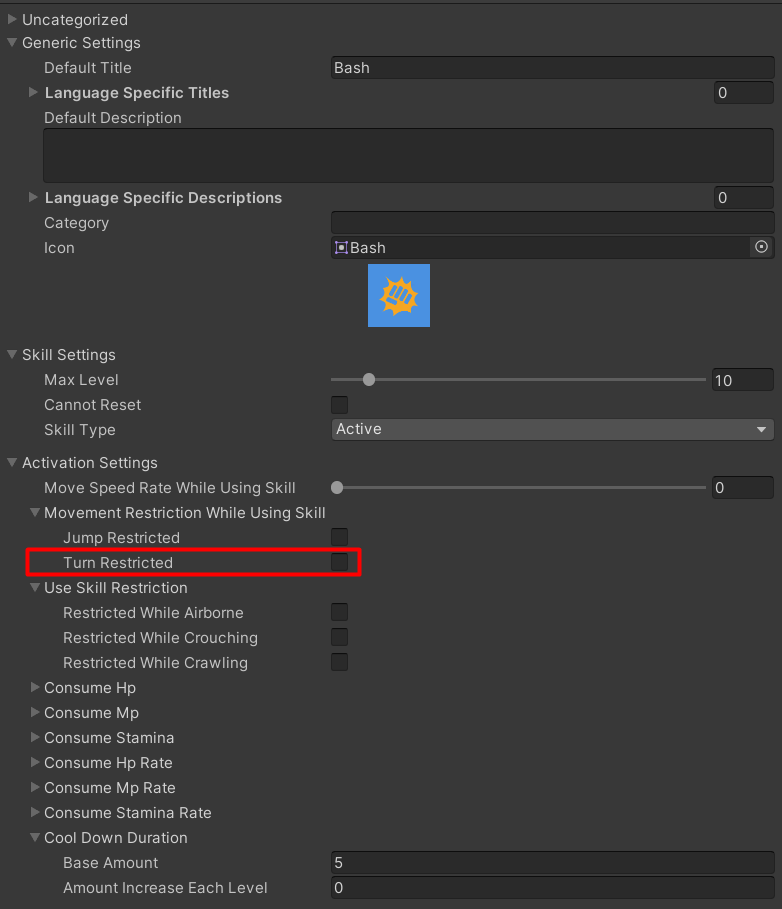Click the Category input field
This screenshot has width=782, height=909.
click(552, 222)
